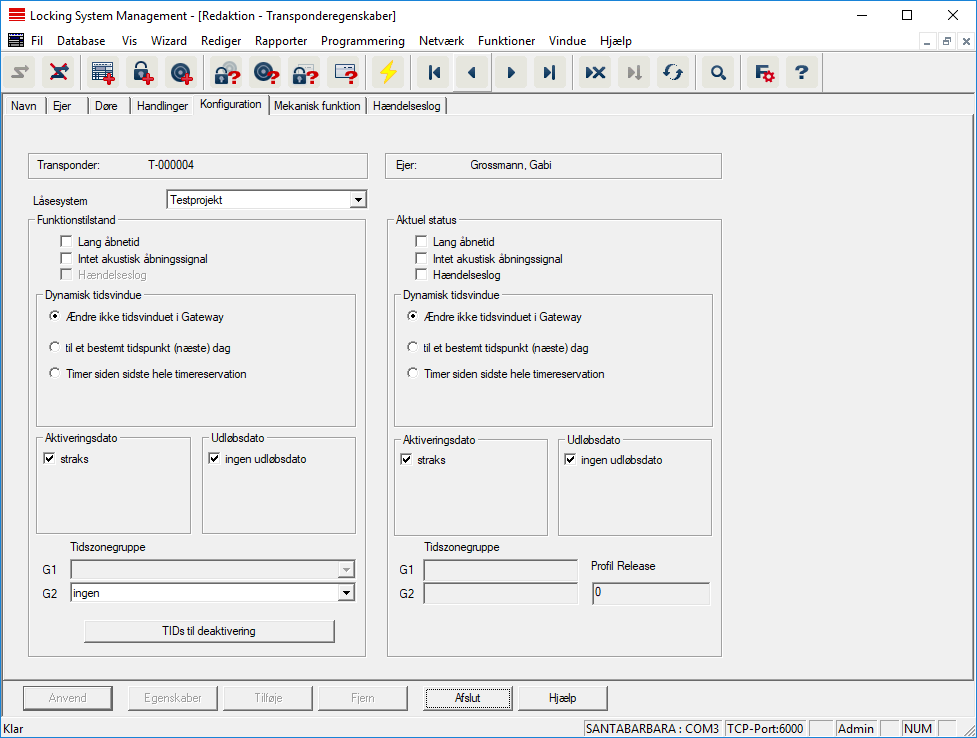Open the Låsesystem dropdown showing Testprojekt
The image size is (977, 738).
coord(358,200)
